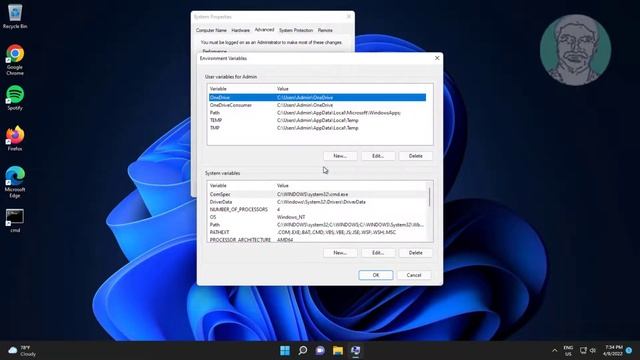
Task: Open the volume tray icon
Action: click(593, 351)
